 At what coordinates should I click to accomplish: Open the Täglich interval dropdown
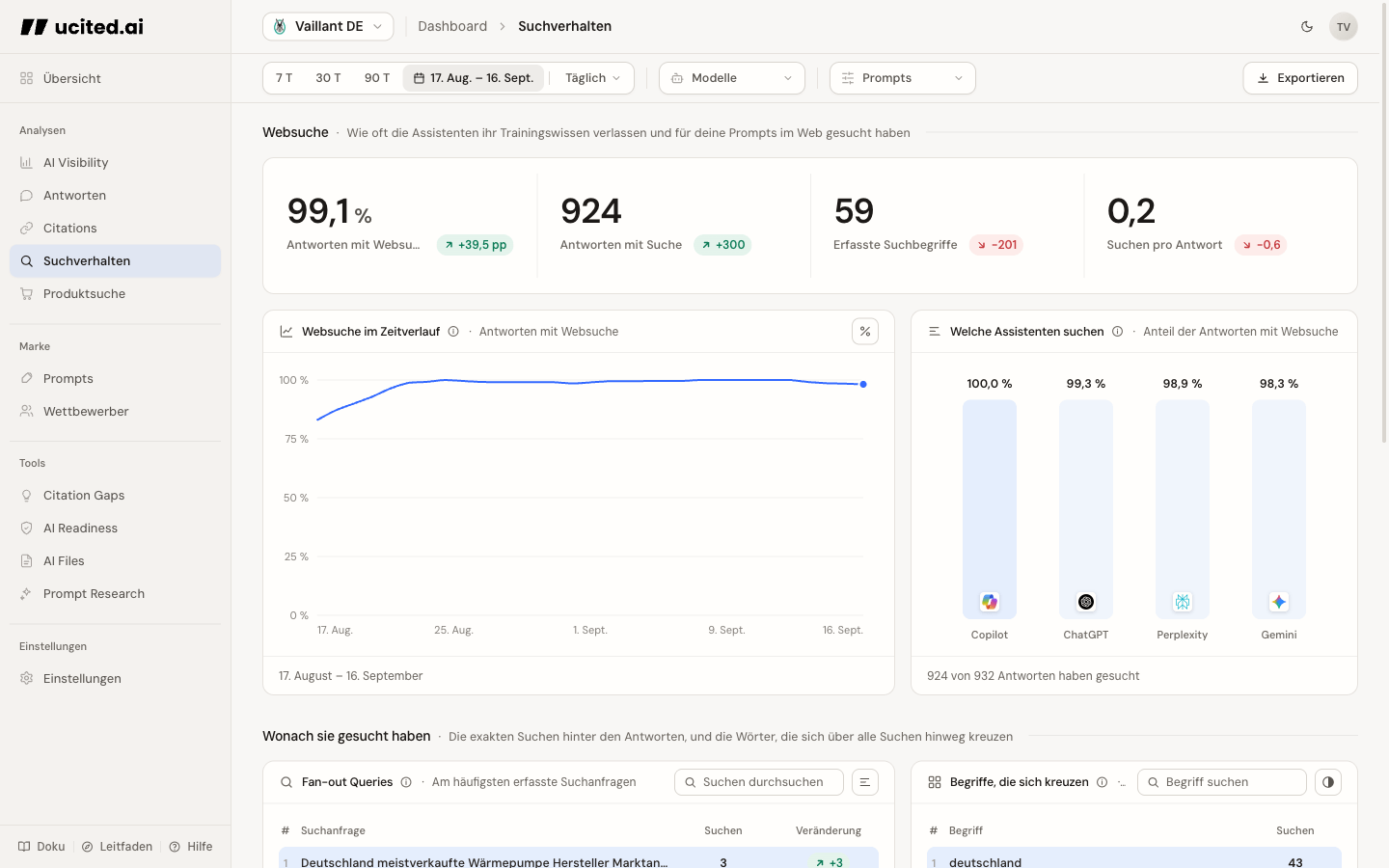coord(592,78)
